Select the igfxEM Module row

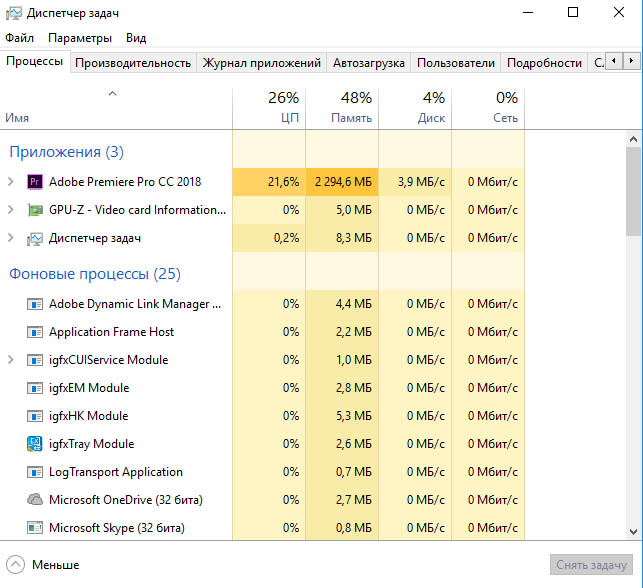[262, 388]
